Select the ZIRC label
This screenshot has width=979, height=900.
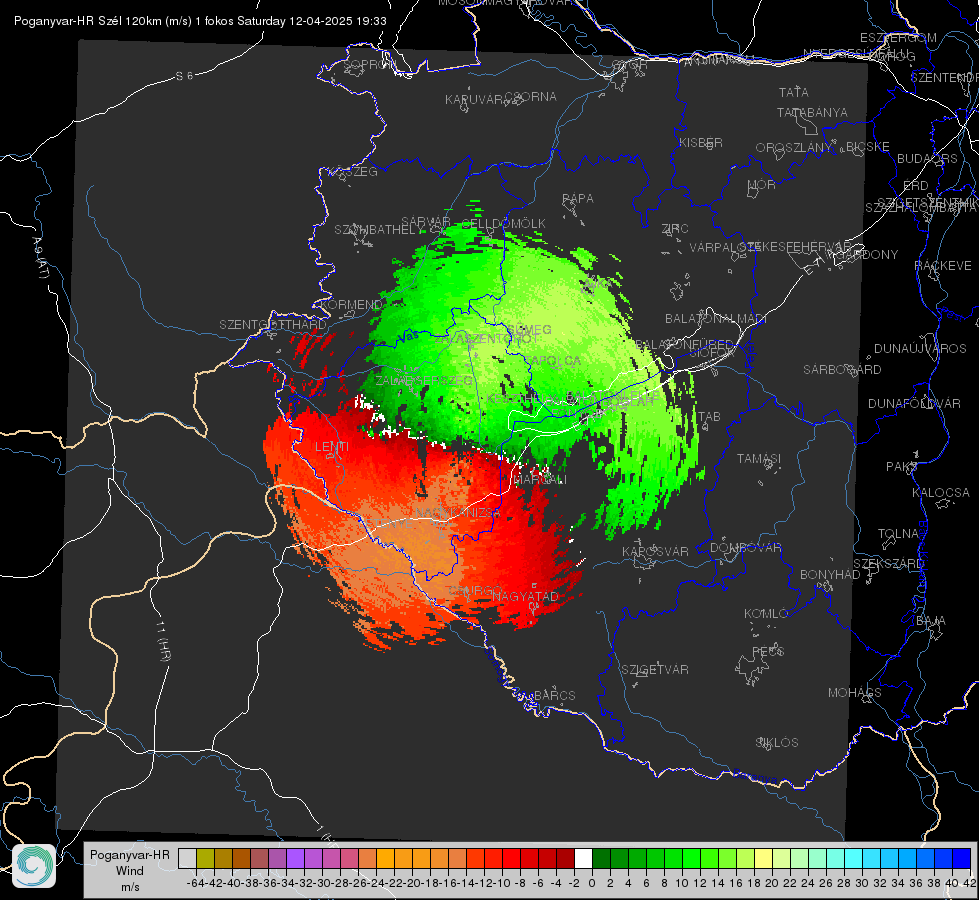click(675, 229)
